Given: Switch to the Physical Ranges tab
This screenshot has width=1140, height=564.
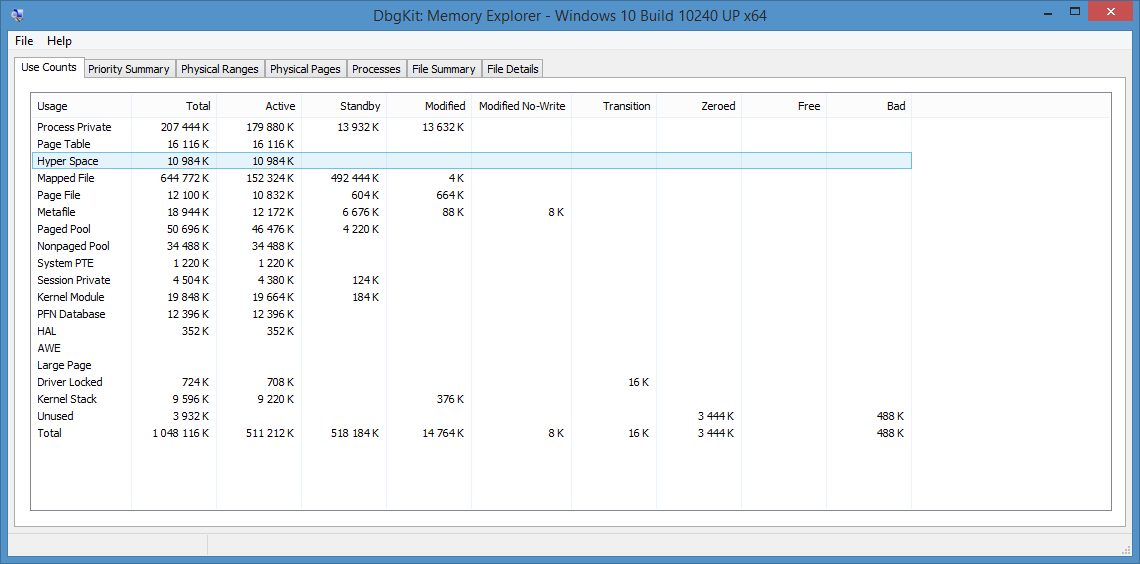Looking at the screenshot, I should coord(220,69).
